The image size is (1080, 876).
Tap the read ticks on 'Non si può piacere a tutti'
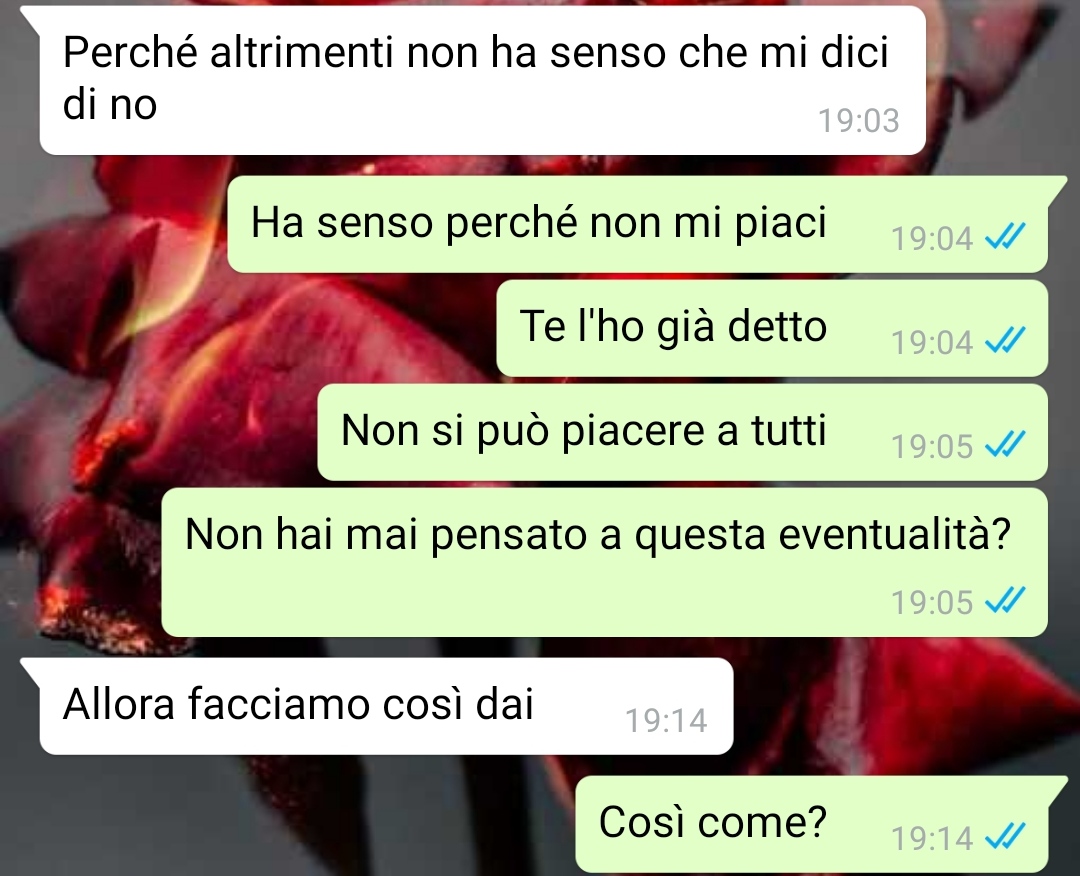click(1006, 446)
